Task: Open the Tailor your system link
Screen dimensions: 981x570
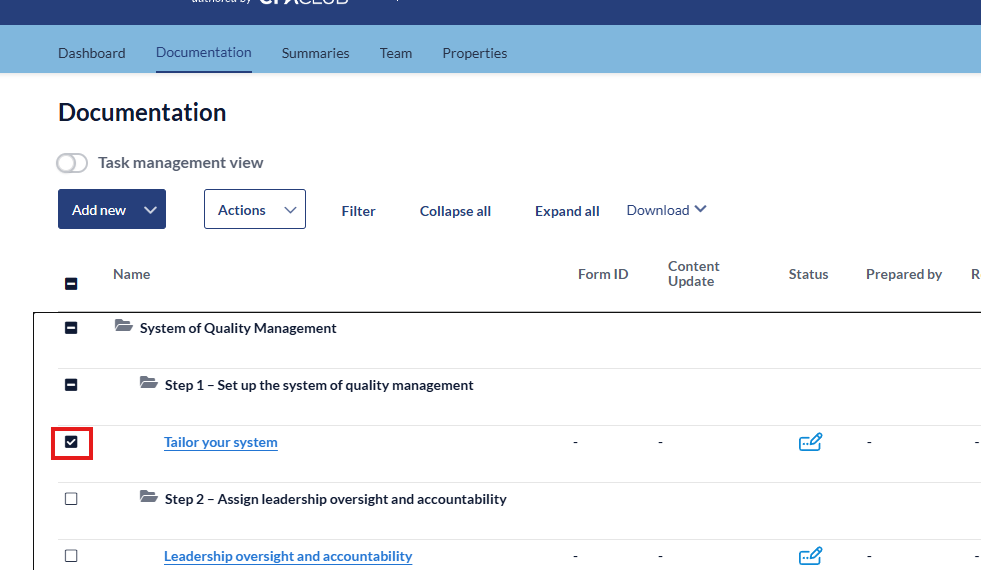Action: click(x=221, y=442)
